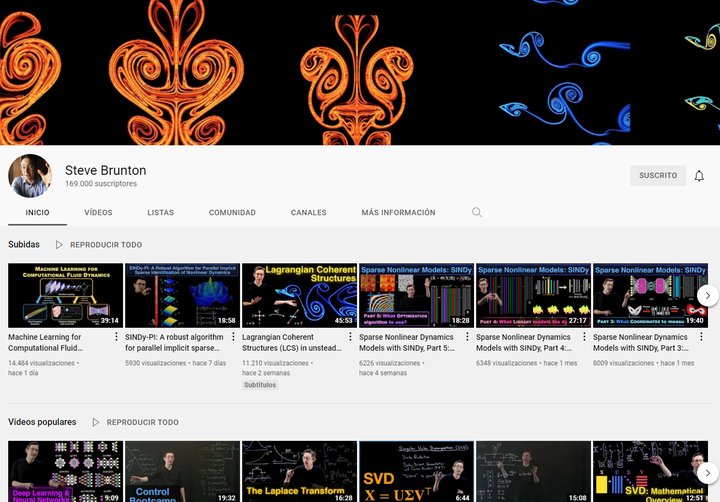
Task: Open options for SINDy Part 3 video
Action: [701, 337]
